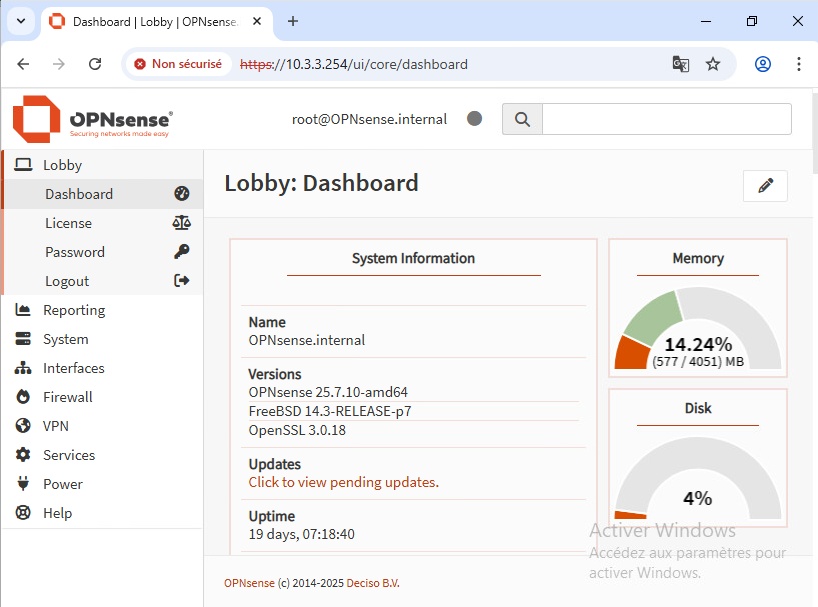The height and width of the screenshot is (607, 818).
Task: Click the License scales icon
Action: click(x=182, y=223)
